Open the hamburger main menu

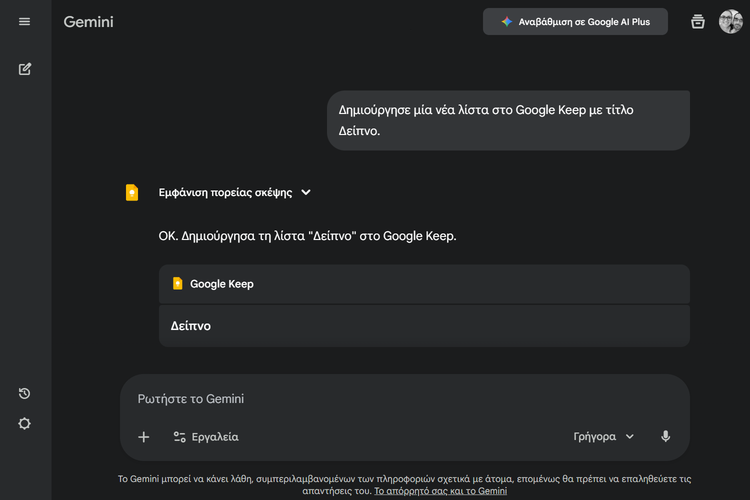click(25, 22)
